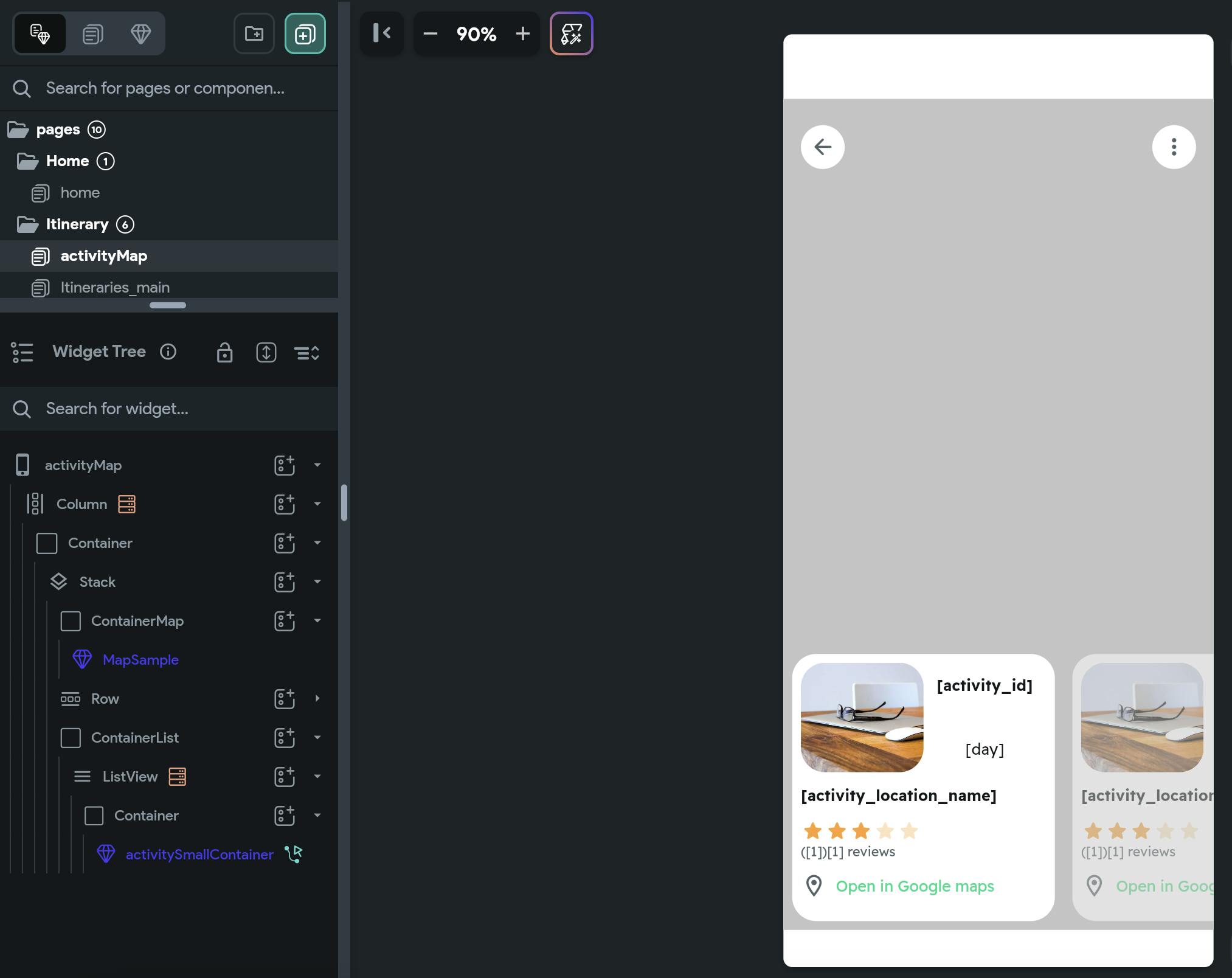Click add widget icon beside Stack
1232x978 pixels.
[284, 582]
